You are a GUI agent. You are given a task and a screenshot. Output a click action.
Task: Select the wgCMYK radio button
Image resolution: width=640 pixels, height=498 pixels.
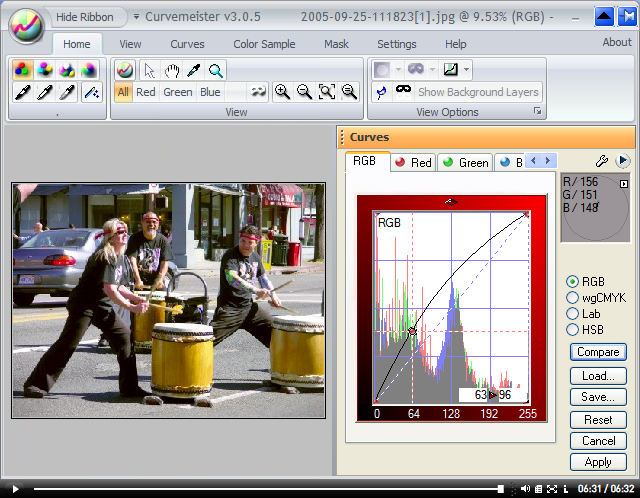[x=573, y=298]
